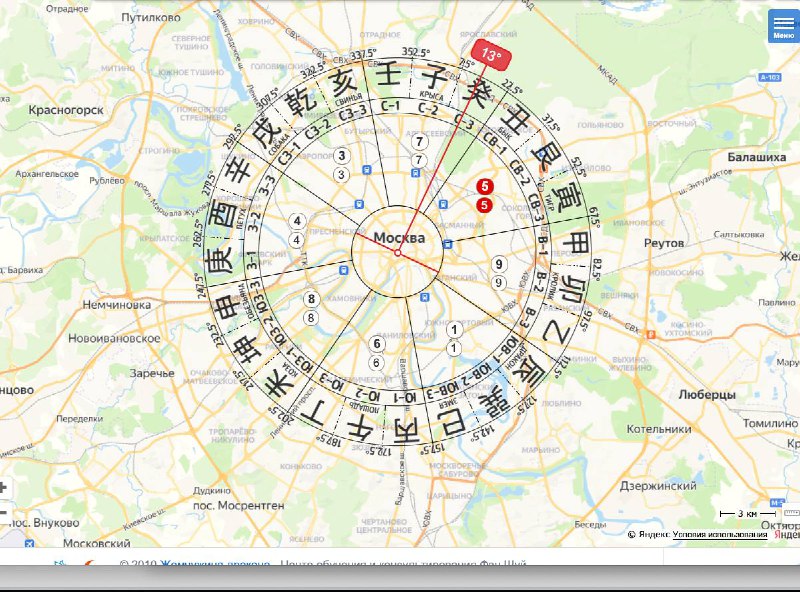Click the В-2 sector label on compass

coord(541,282)
